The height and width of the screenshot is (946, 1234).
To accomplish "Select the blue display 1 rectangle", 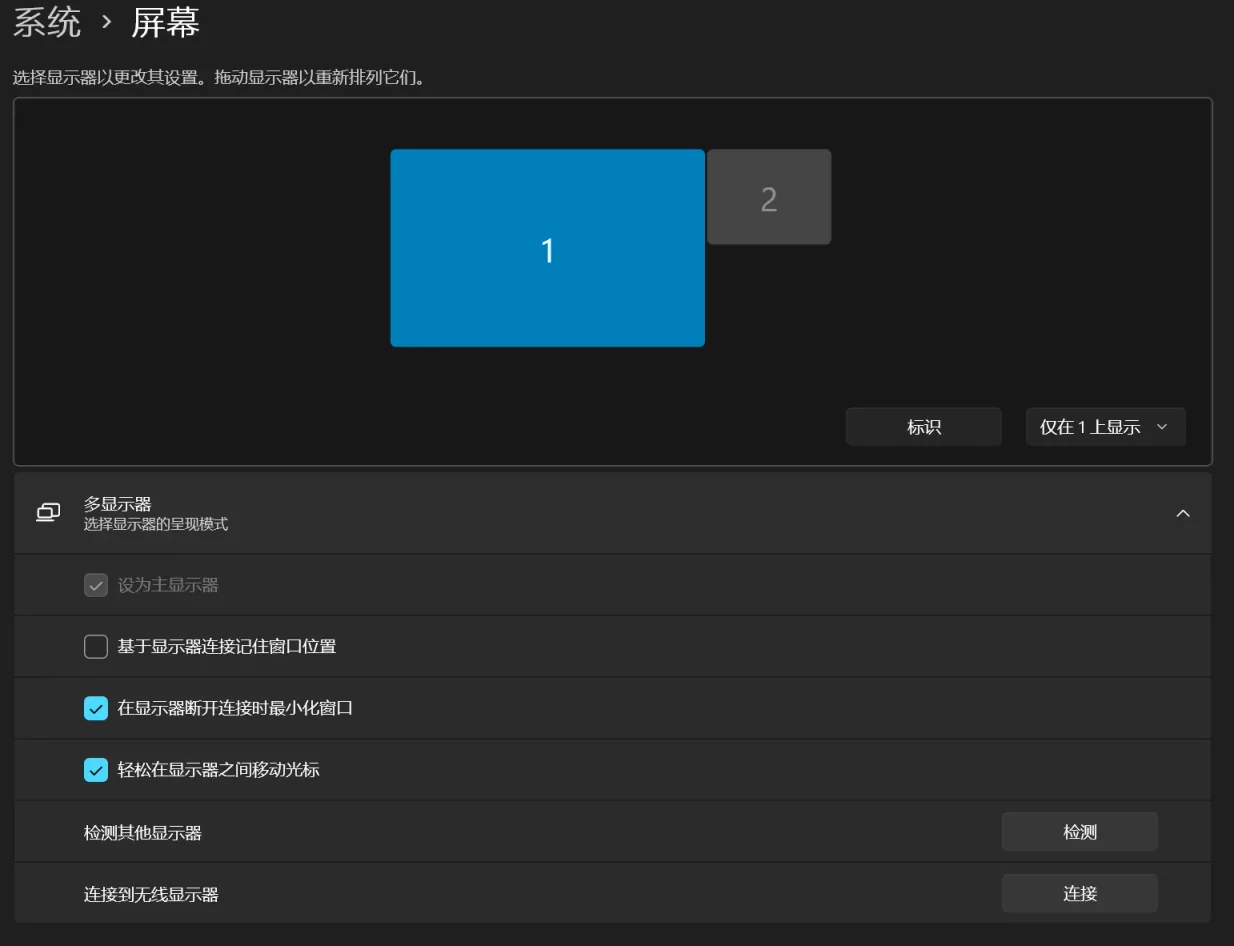I will 547,248.
